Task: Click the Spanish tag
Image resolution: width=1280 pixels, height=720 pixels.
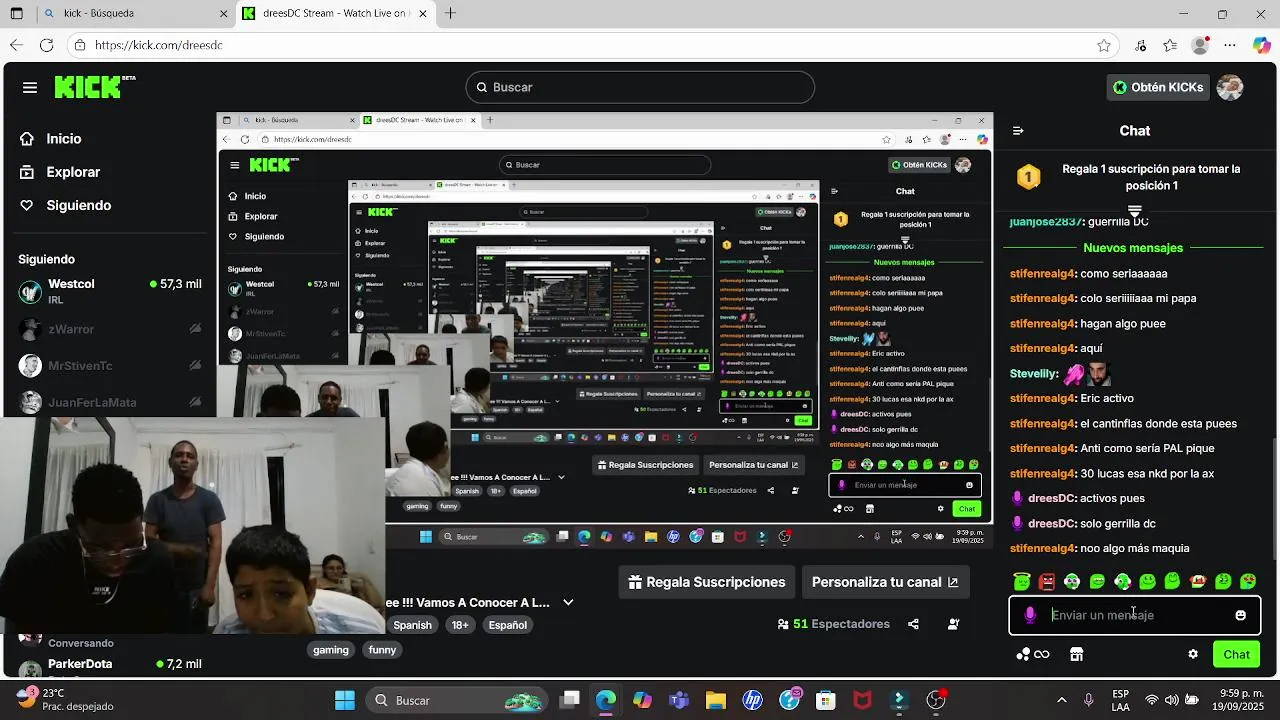Action: coord(412,625)
